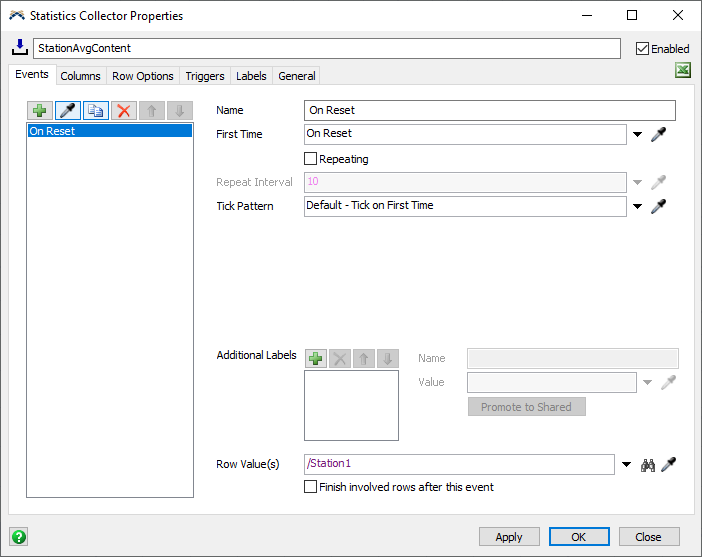Click the eyedropper beside First Time field
The image size is (702, 557).
coord(658,134)
